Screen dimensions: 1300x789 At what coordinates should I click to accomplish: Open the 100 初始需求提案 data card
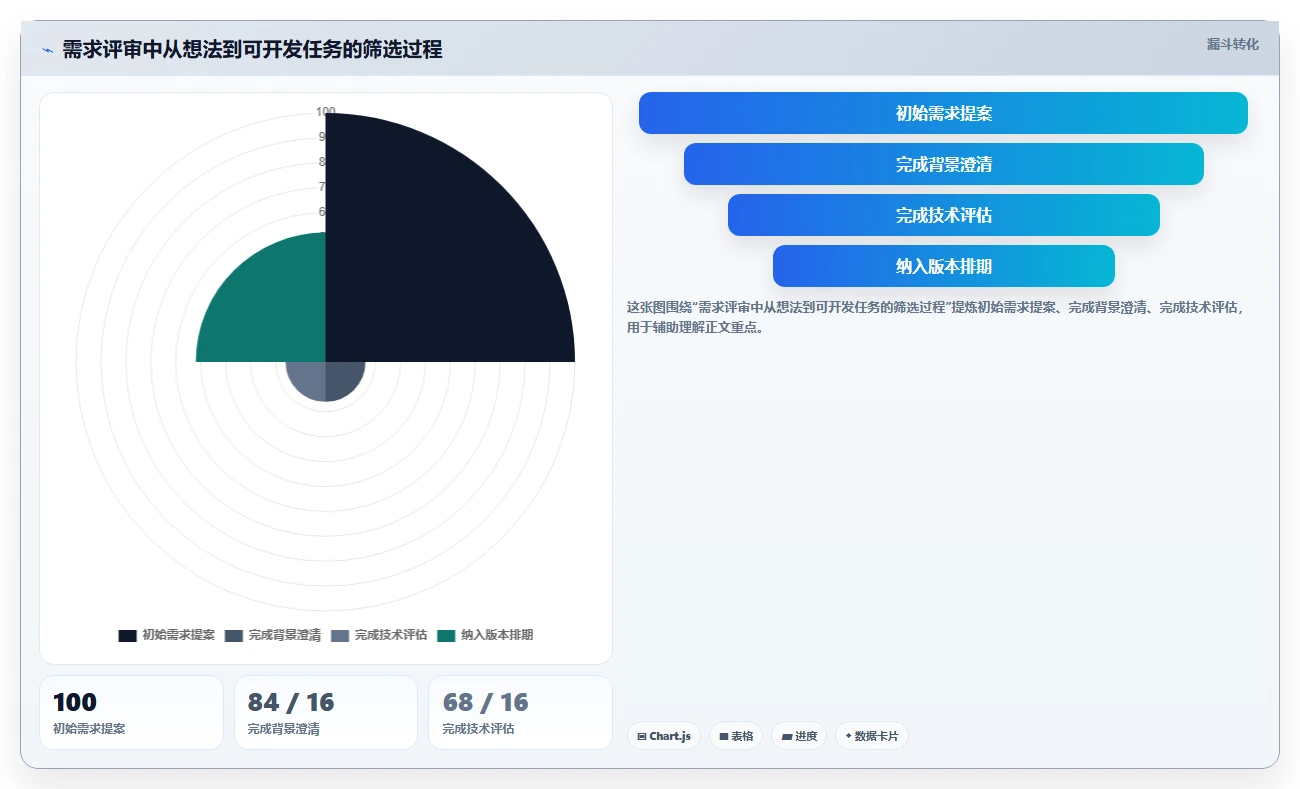tap(131, 712)
